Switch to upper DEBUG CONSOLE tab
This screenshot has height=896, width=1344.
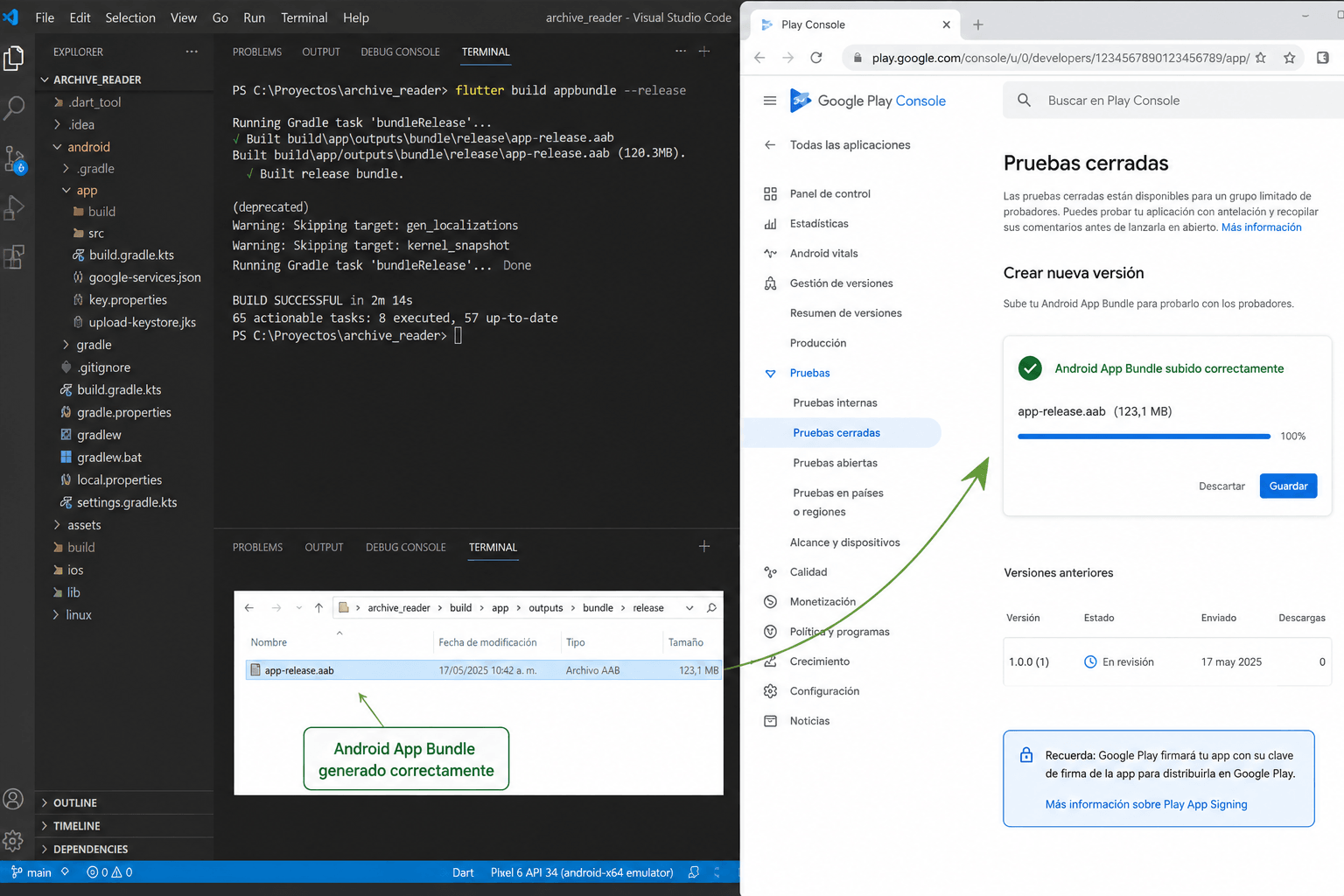coord(400,52)
